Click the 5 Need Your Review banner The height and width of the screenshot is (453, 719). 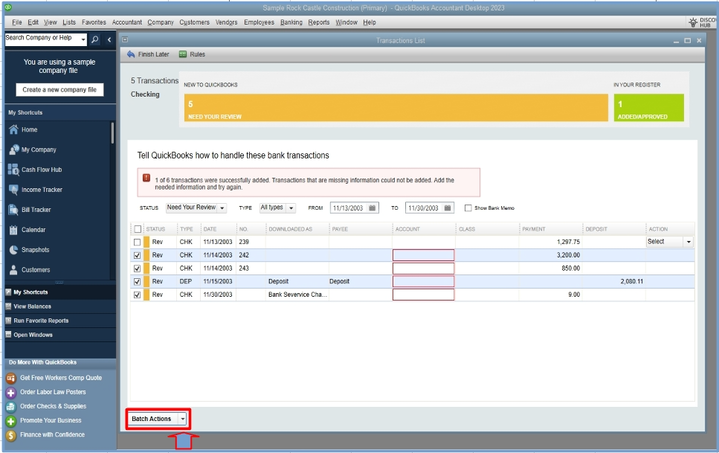pos(396,108)
